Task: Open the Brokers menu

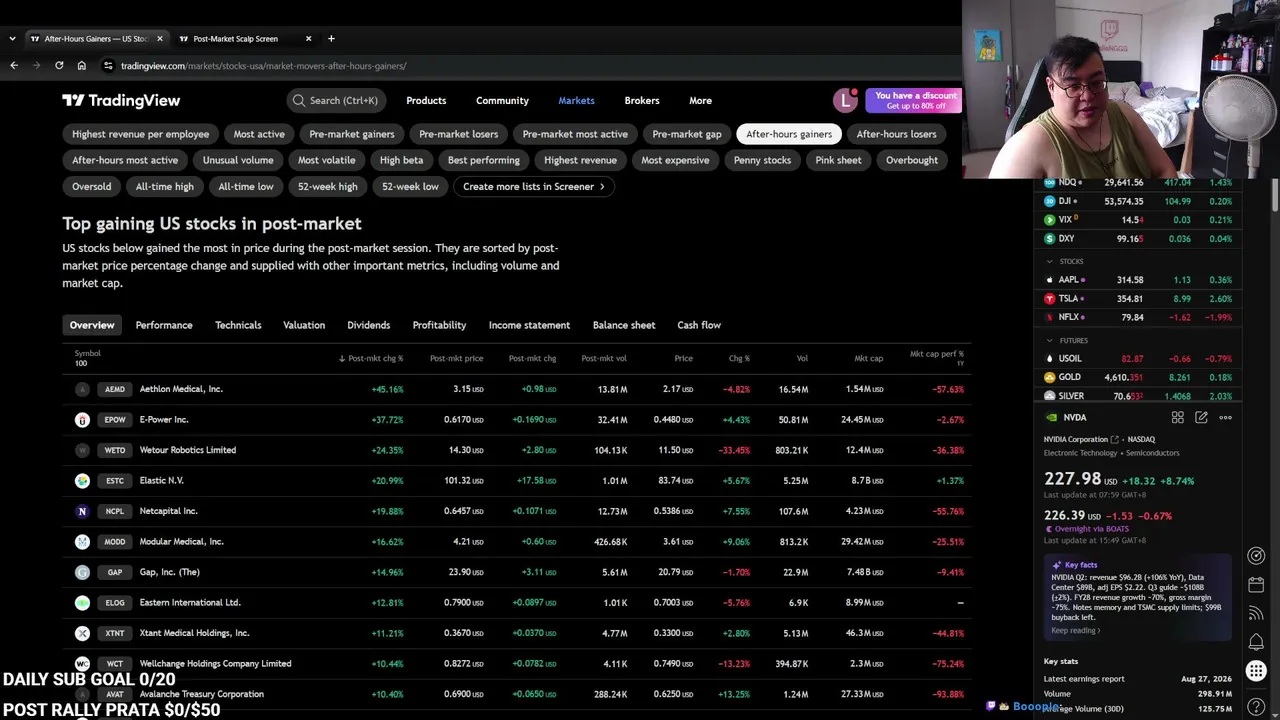Action: [x=642, y=100]
